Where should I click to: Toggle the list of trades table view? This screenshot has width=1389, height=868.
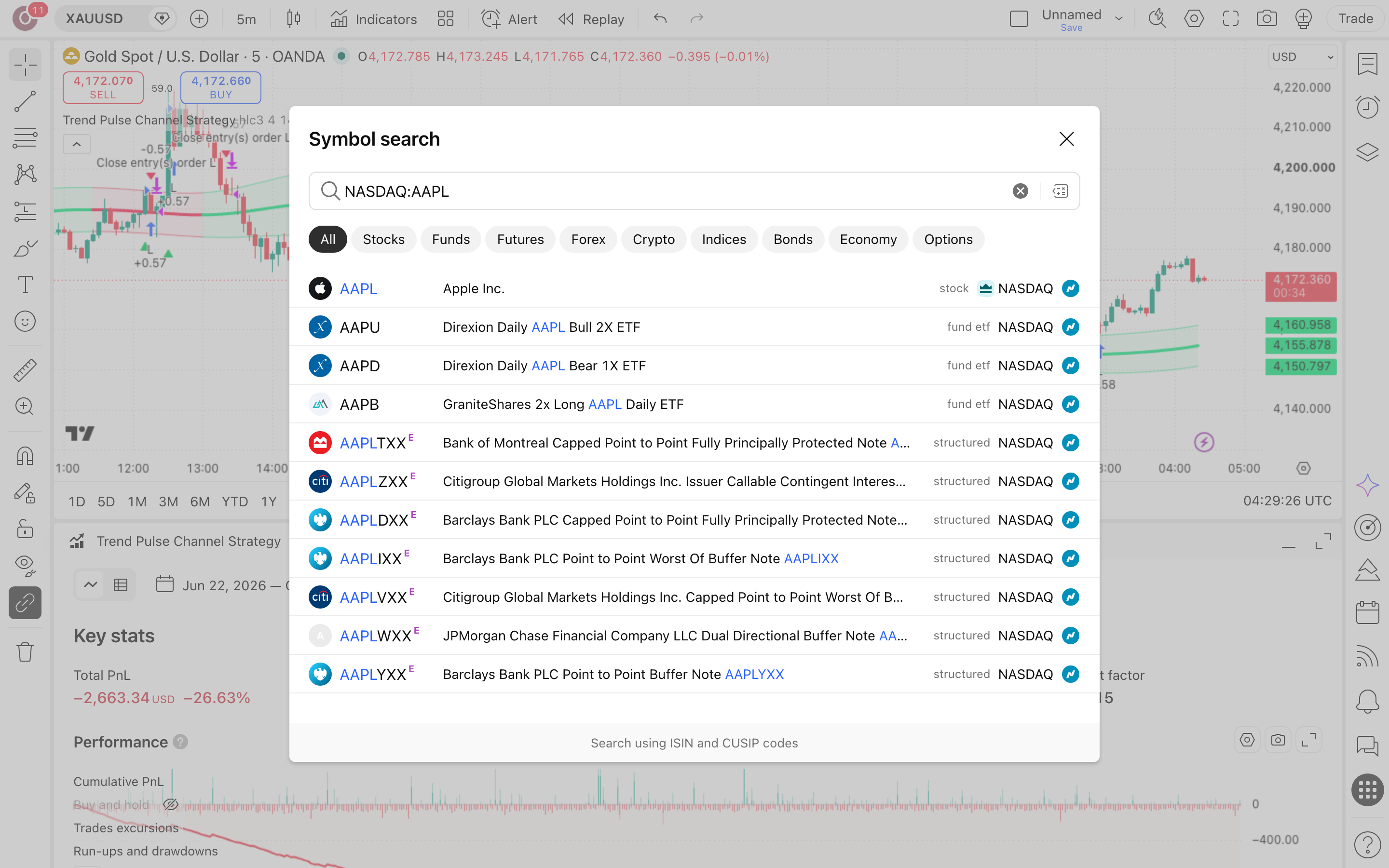(x=121, y=585)
